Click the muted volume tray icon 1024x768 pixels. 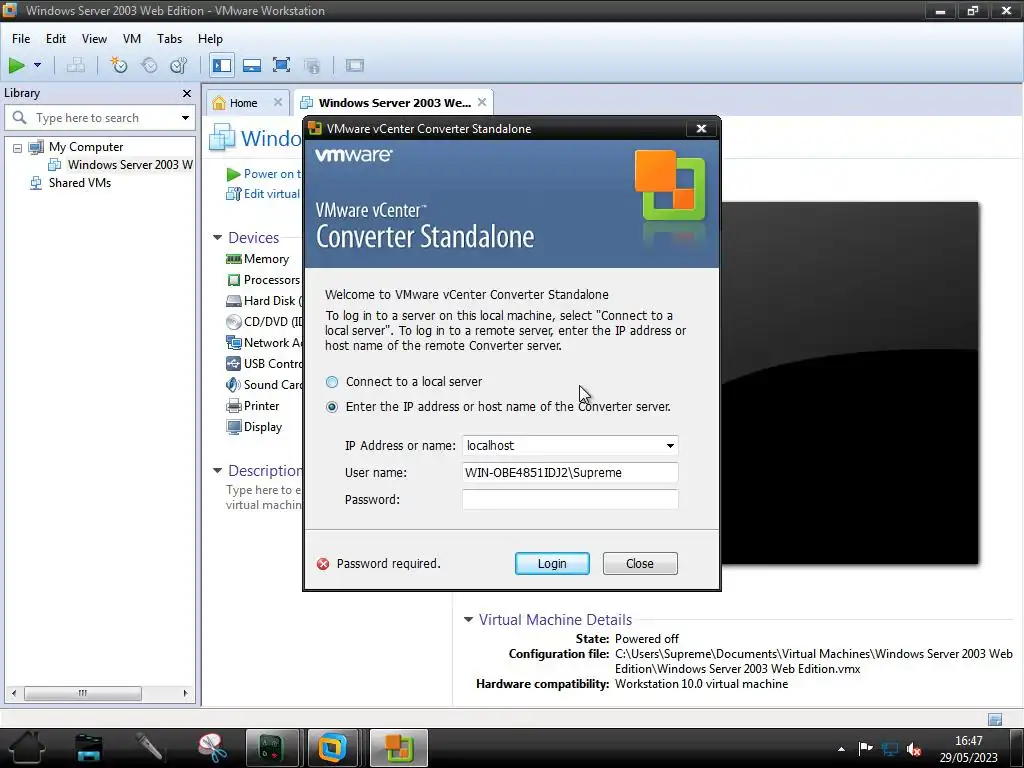pos(914,749)
